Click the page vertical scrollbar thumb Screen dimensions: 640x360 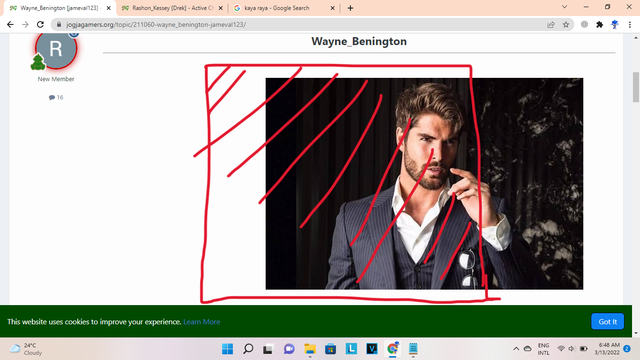click(x=636, y=87)
